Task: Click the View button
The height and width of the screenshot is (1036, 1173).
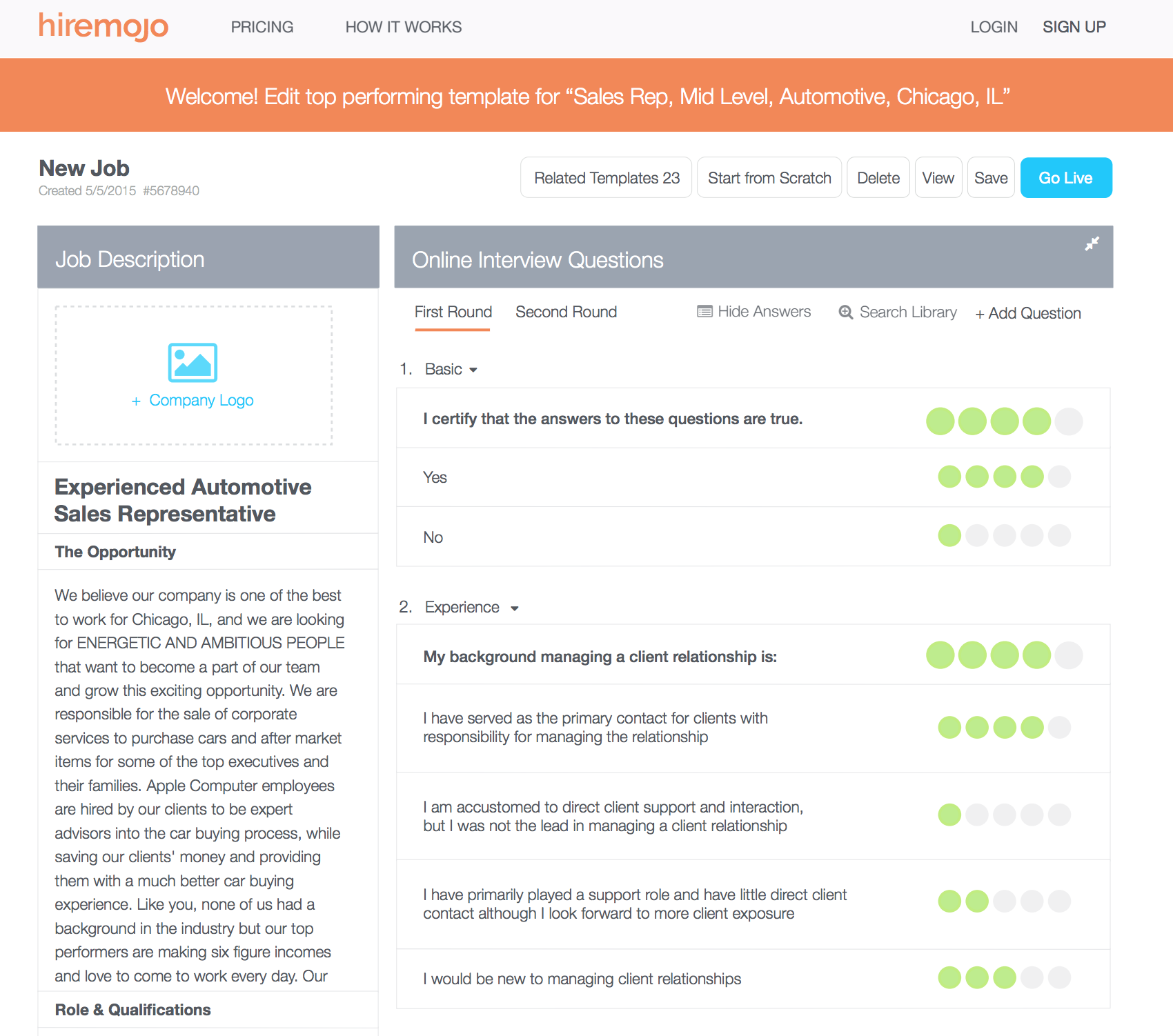Action: tap(938, 178)
